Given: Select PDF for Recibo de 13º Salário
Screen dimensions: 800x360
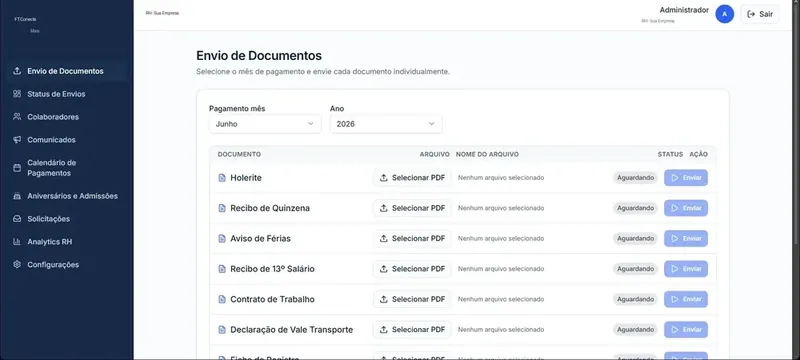Looking at the screenshot, I should (x=412, y=269).
